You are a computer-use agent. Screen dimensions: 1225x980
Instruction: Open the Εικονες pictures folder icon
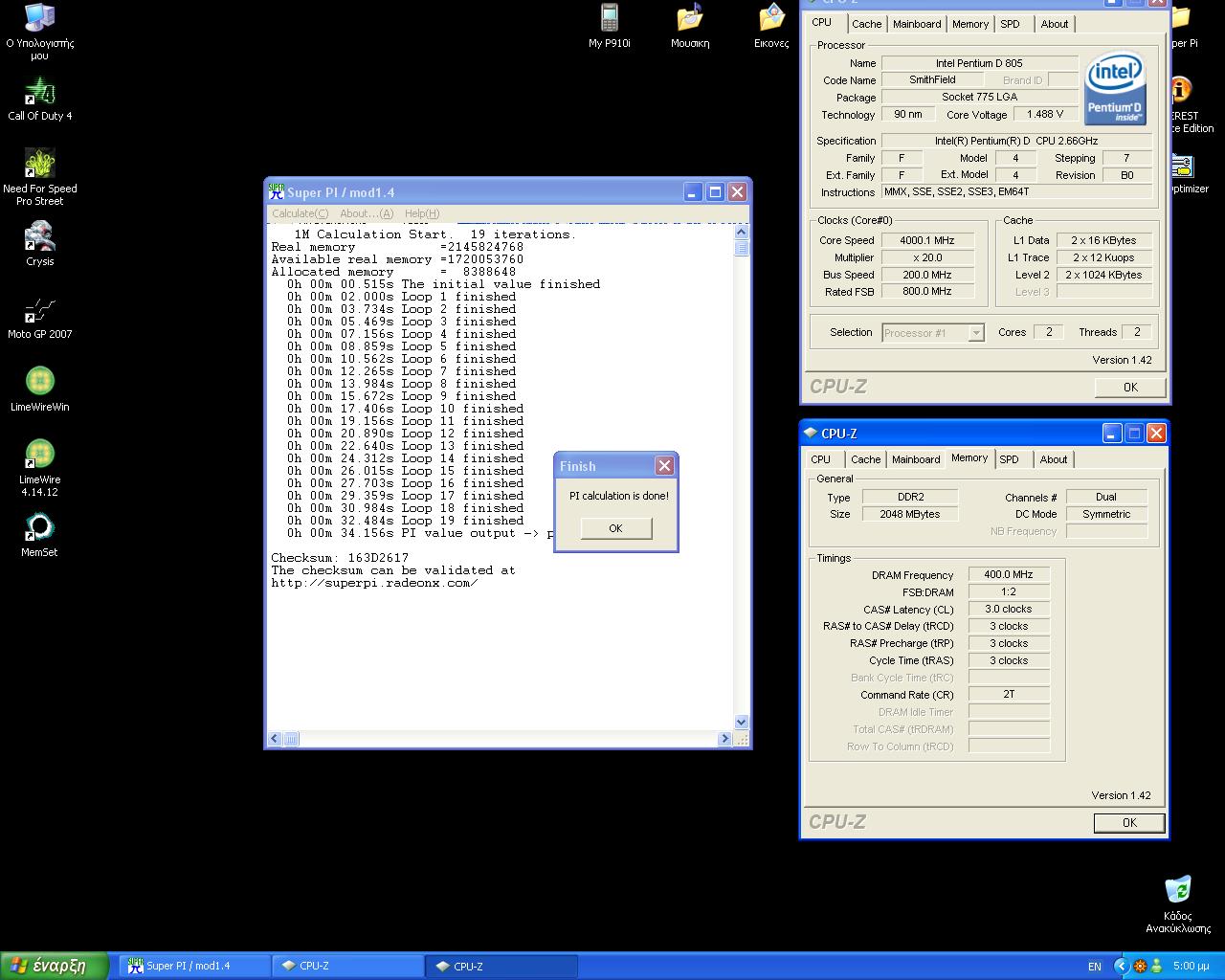pos(771,27)
